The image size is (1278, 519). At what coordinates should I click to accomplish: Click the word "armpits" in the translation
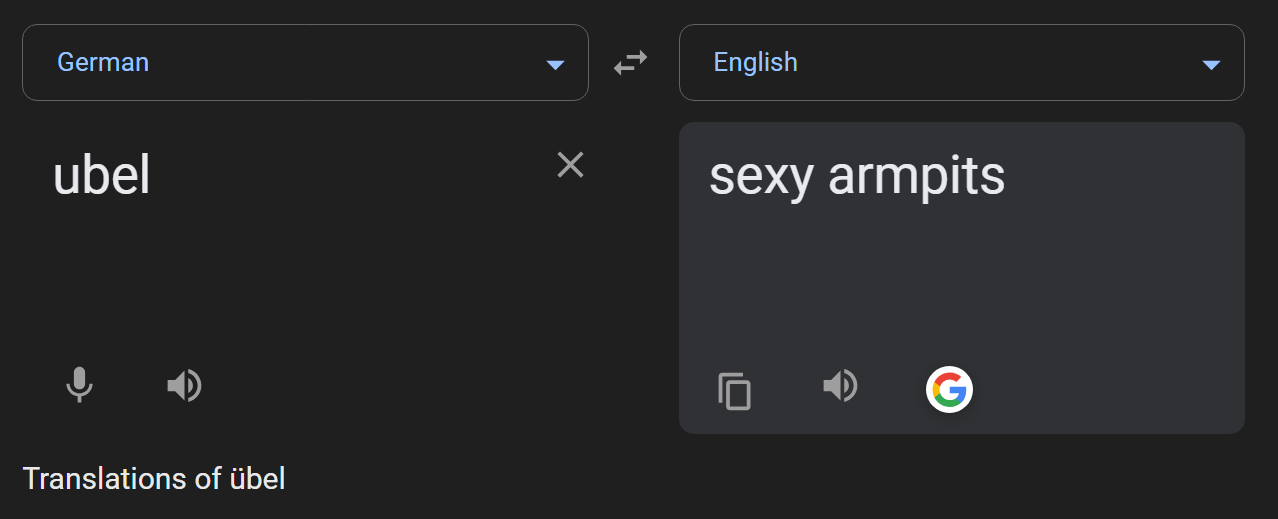tap(917, 177)
